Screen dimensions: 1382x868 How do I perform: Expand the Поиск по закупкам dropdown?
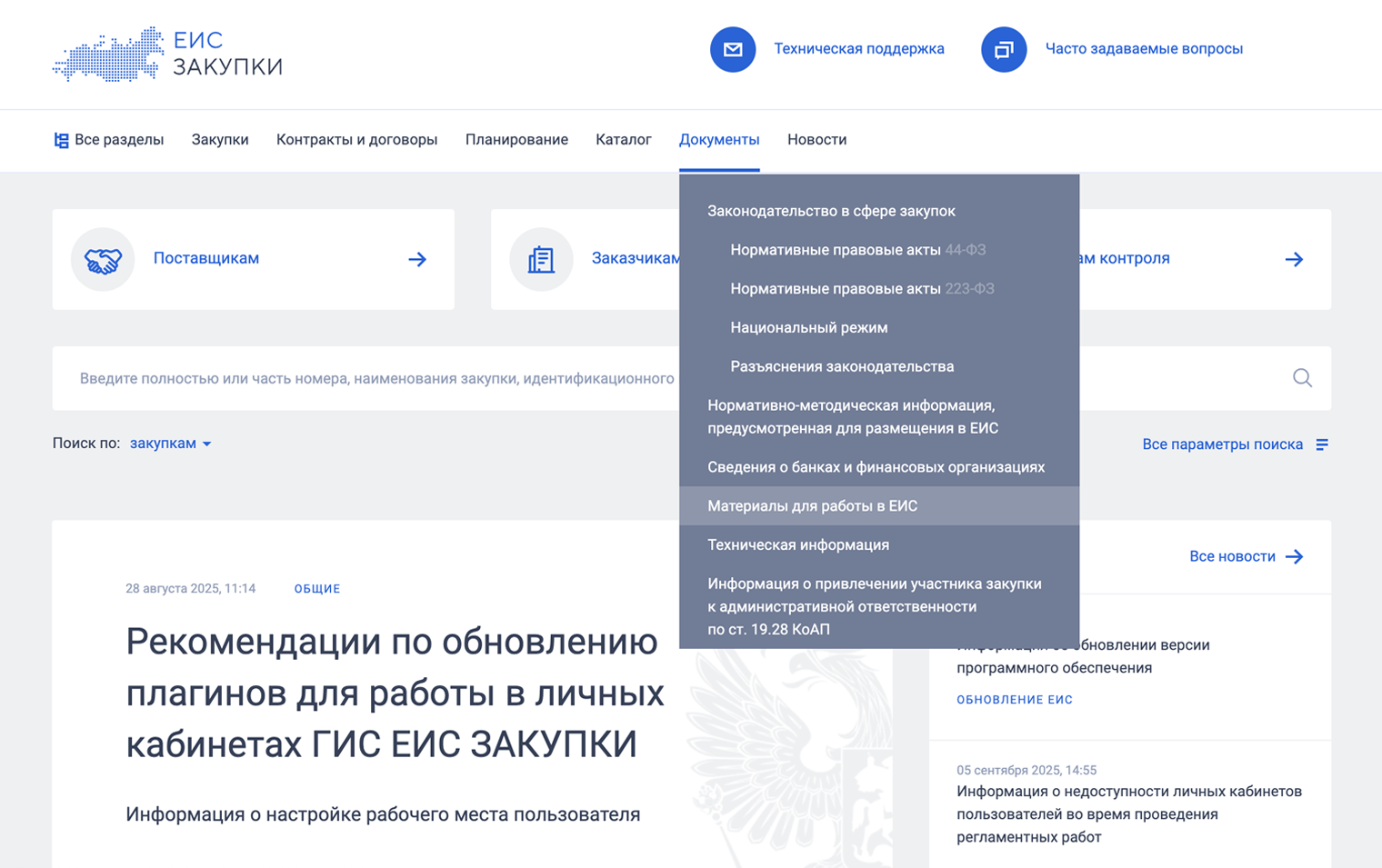(170, 444)
